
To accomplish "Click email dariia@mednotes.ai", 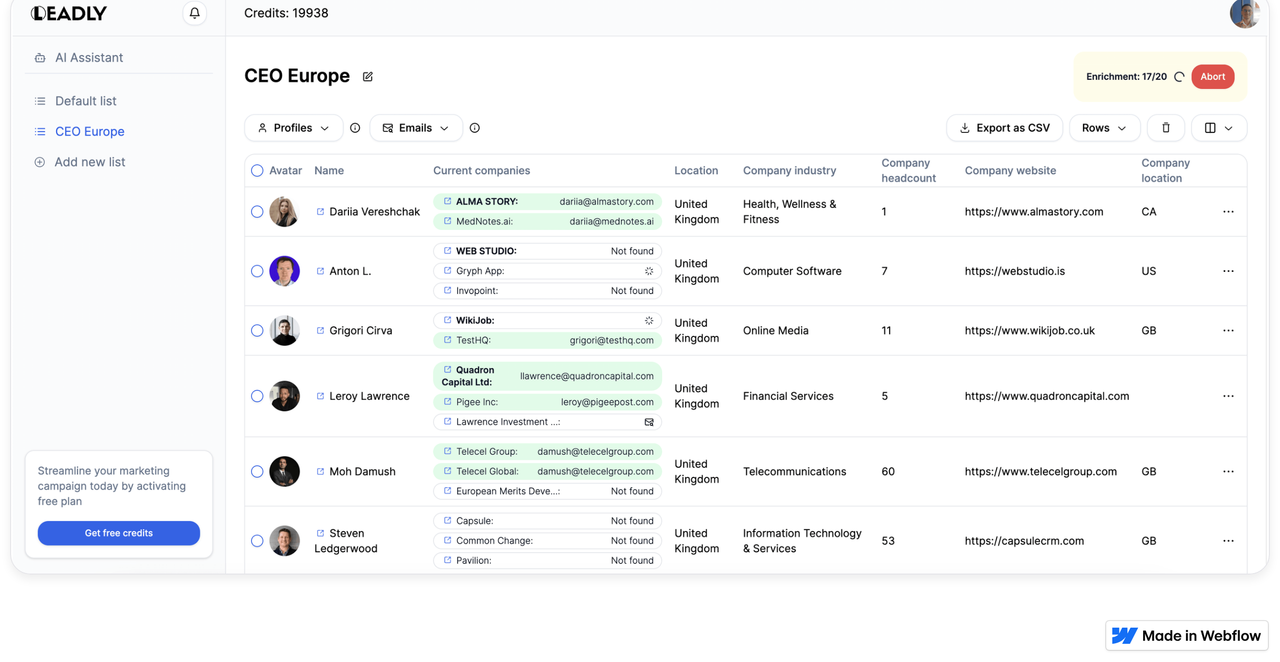I will click(612, 221).
